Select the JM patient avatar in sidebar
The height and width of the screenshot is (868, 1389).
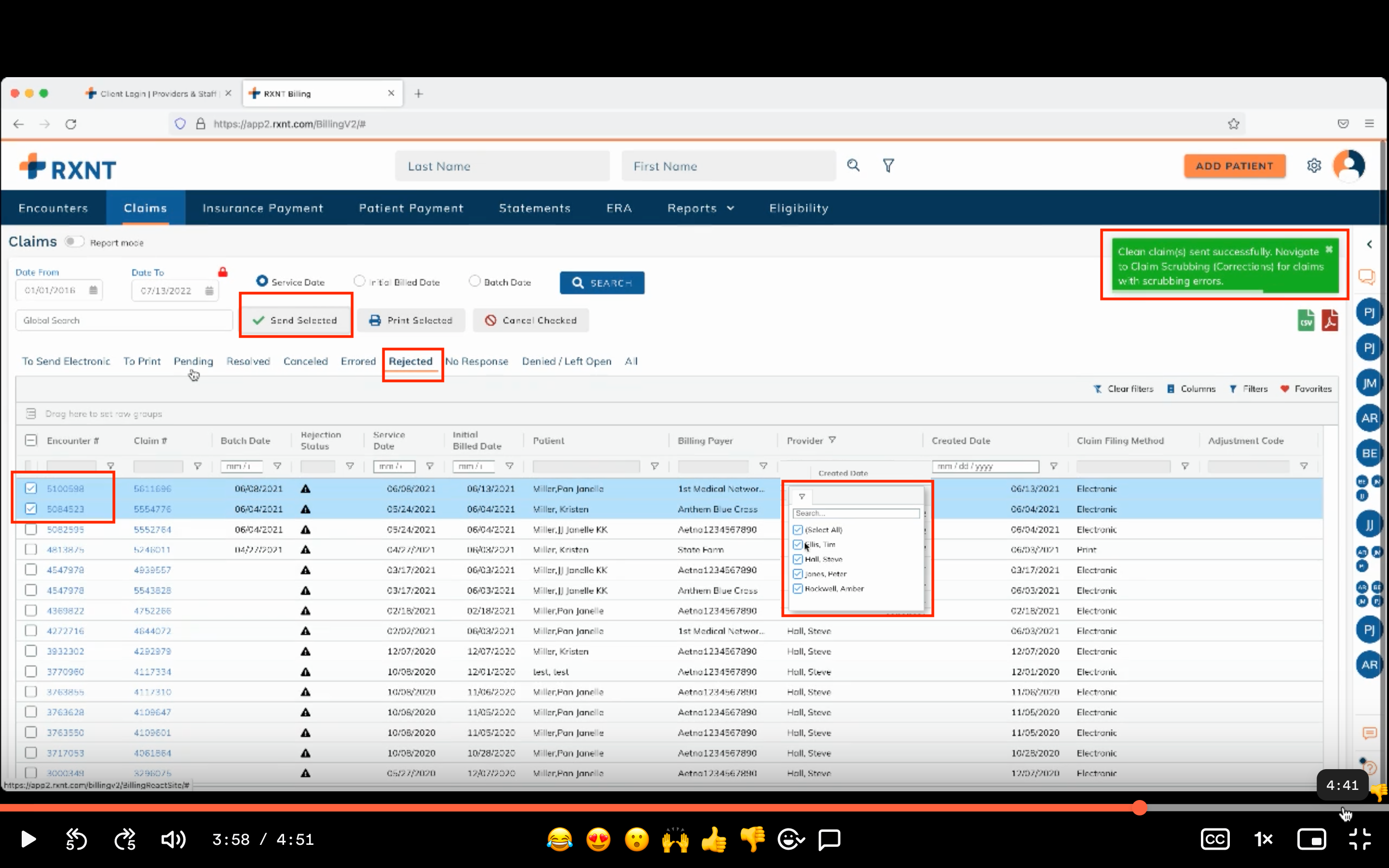[1369, 383]
